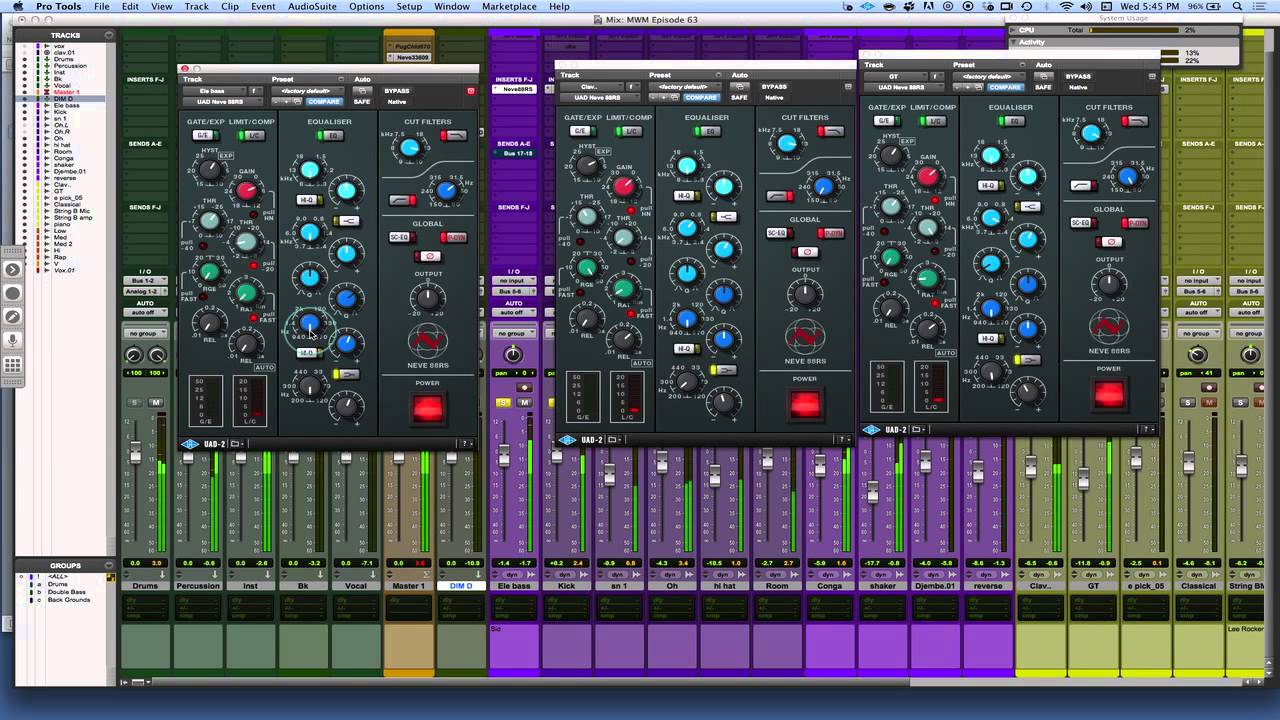Toggle phase invert in Ele bass plugin
The height and width of the screenshot is (720, 1280).
coord(428,255)
